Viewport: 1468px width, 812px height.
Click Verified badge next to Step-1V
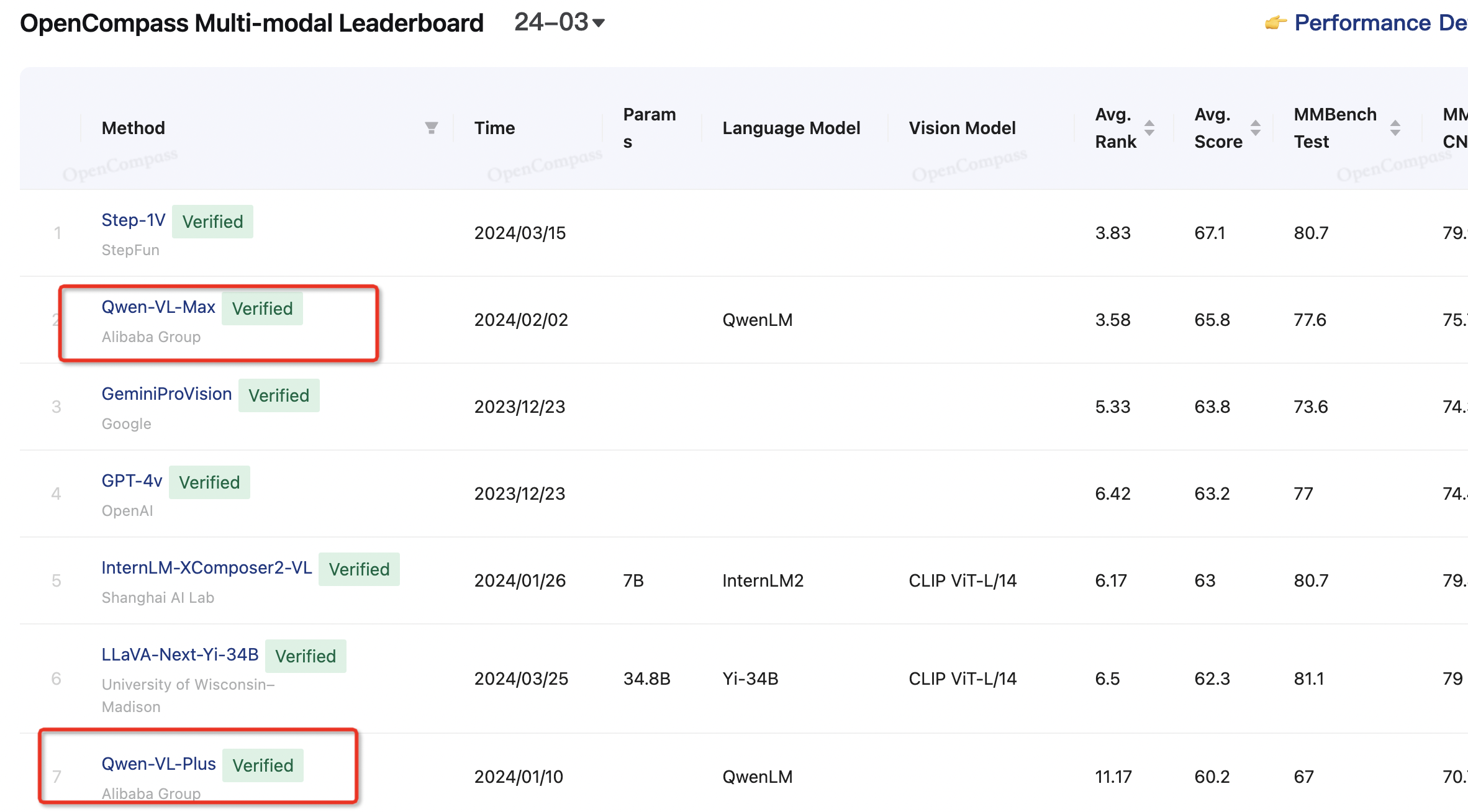(x=212, y=222)
